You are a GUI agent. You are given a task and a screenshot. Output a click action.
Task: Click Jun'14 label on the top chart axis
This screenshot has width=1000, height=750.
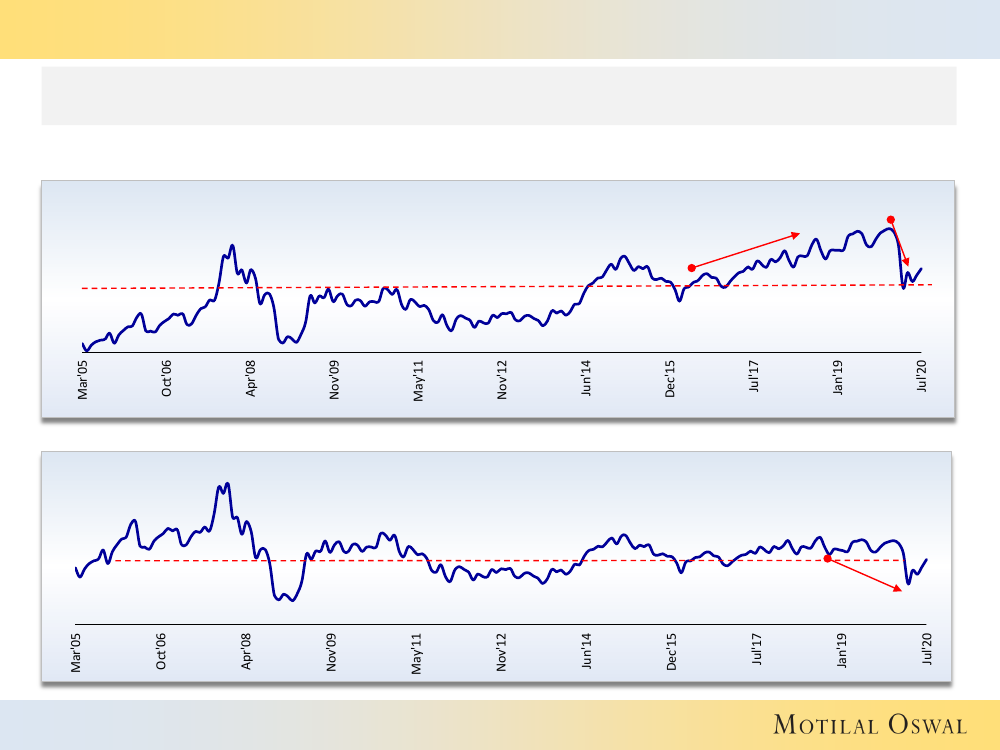click(x=587, y=380)
